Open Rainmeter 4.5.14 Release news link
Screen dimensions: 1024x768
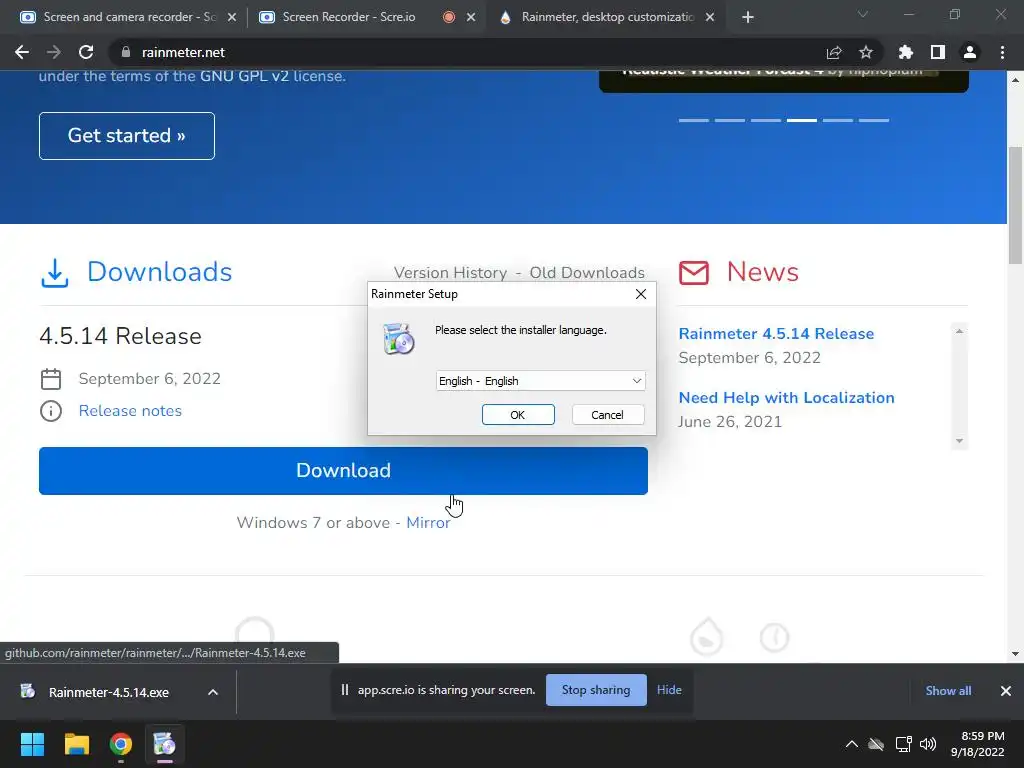click(x=776, y=334)
